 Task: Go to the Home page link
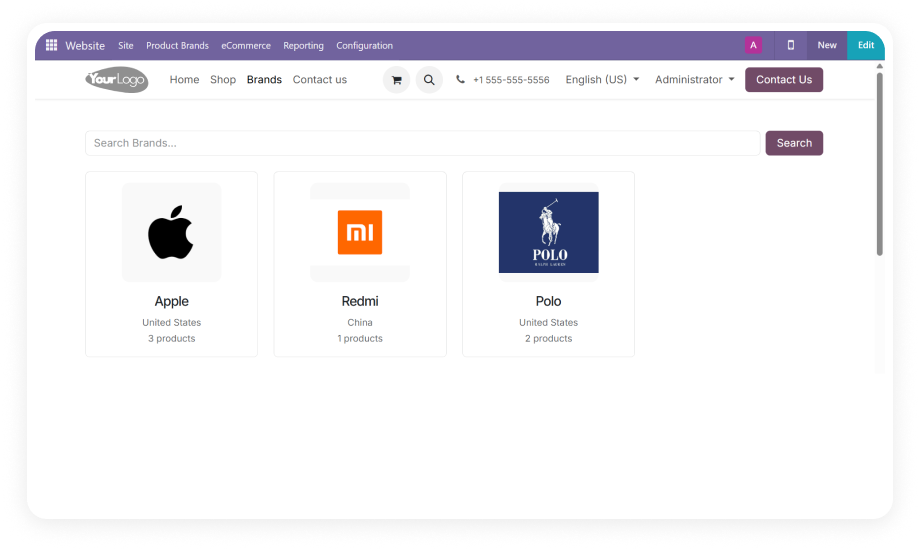click(x=184, y=79)
